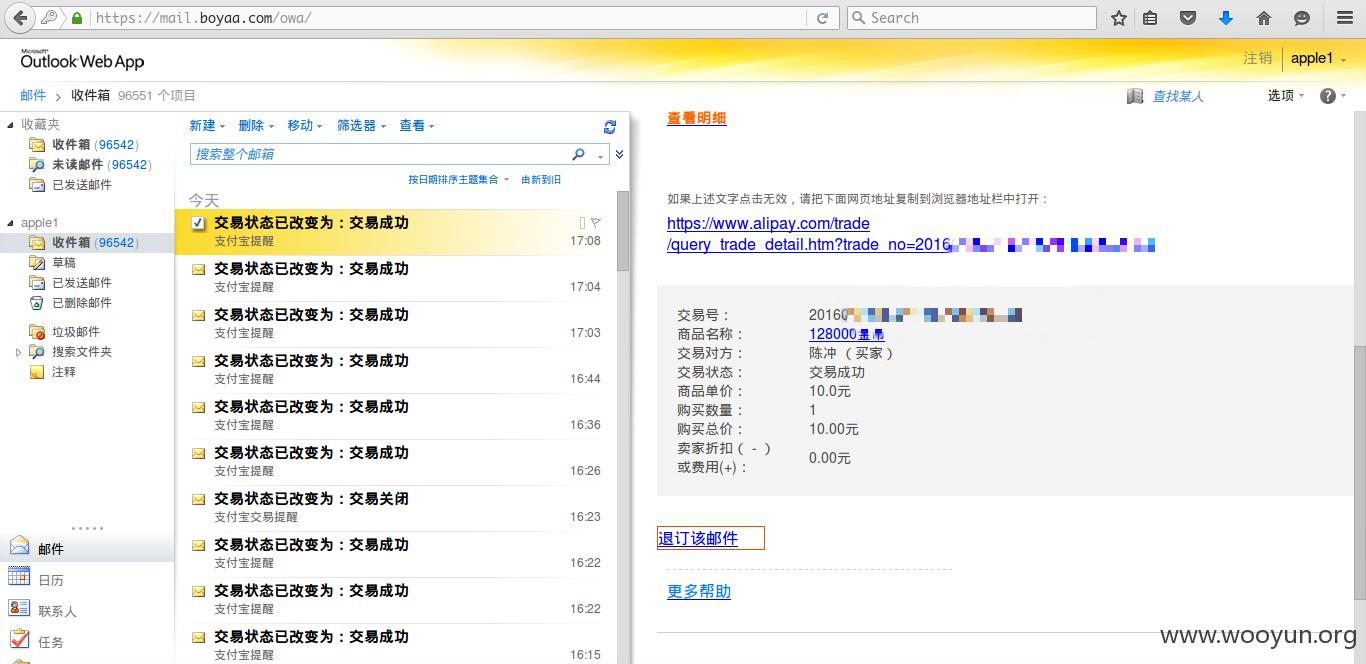1366x664 pixels.
Task: Click the envelope icon of the 17:04 message
Action: pyautogui.click(x=198, y=269)
